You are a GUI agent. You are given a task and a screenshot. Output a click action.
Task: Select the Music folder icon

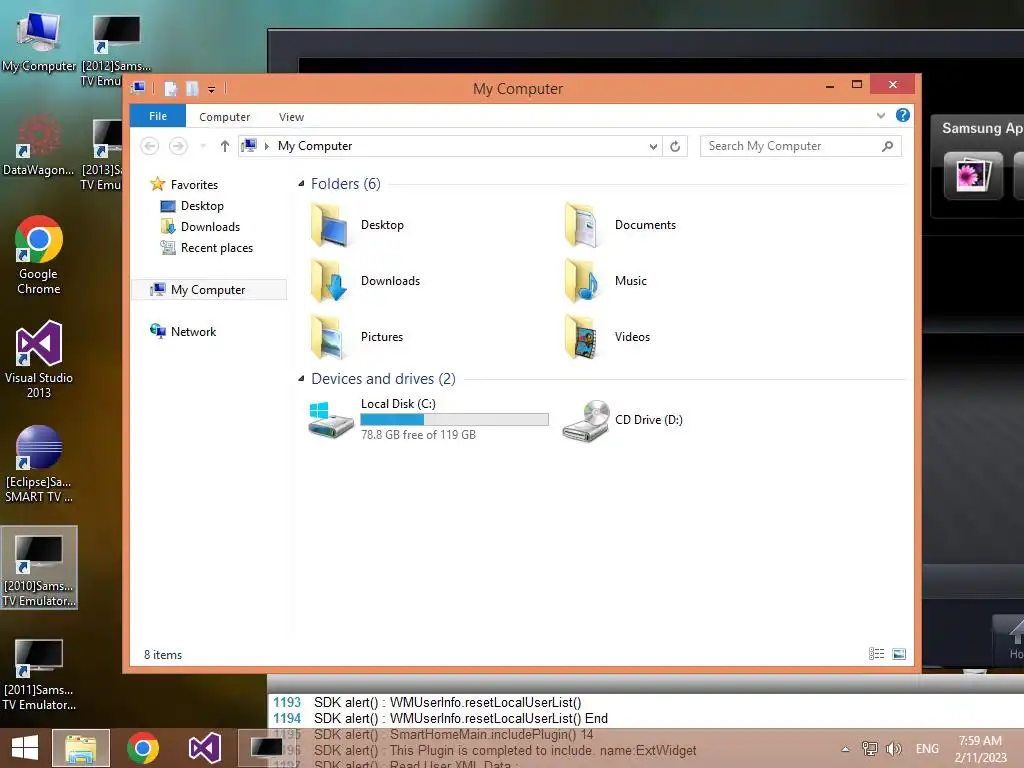click(x=583, y=281)
